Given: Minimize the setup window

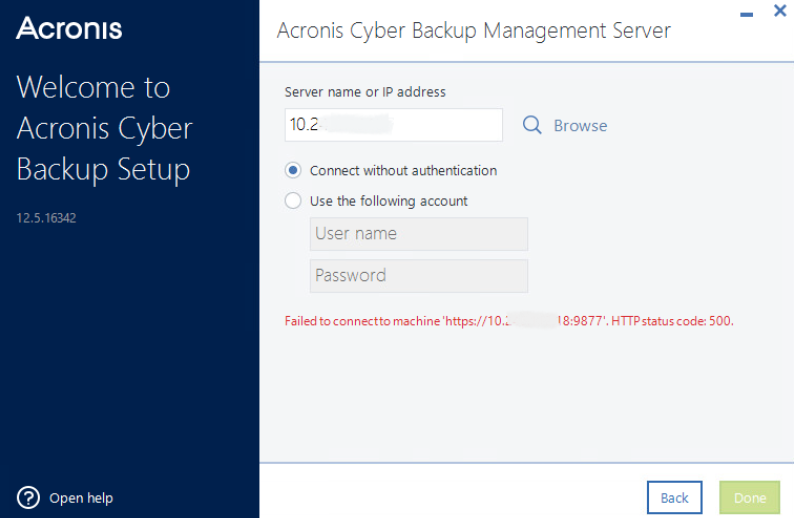Looking at the screenshot, I should coord(746,14).
